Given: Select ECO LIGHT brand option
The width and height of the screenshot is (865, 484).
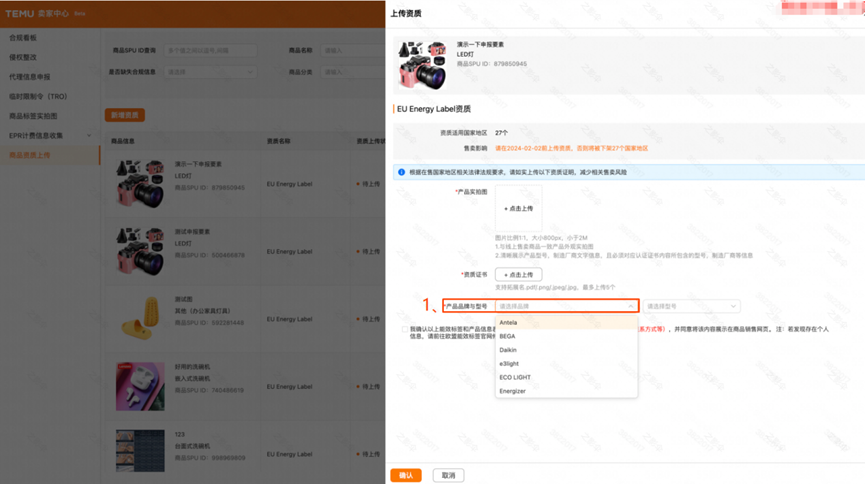Looking at the screenshot, I should point(567,377).
